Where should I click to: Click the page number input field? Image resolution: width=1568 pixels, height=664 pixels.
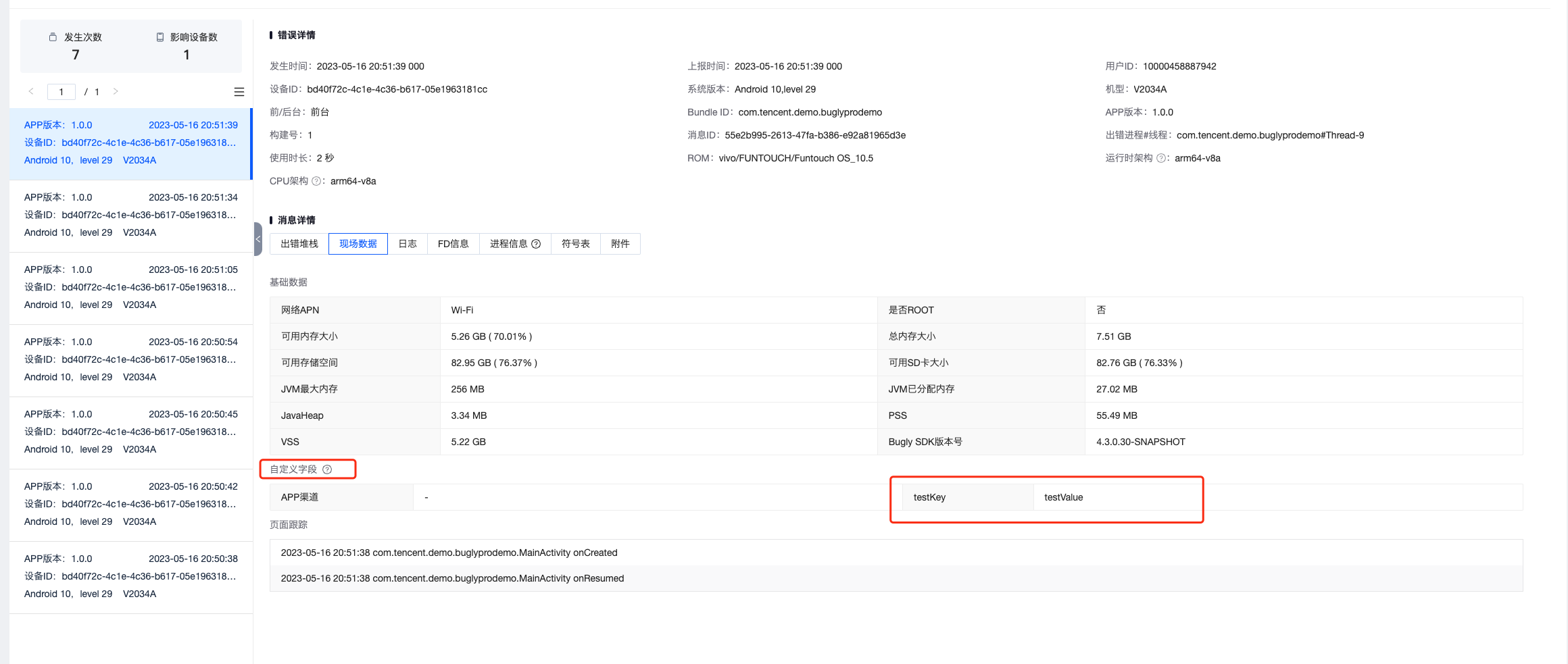pos(62,92)
